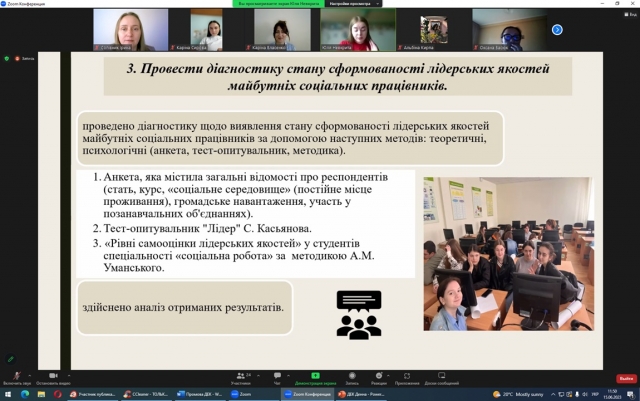Image resolution: width=640 pixels, height=401 pixels.
Task: Click the green annotation pencil icon
Action: pyautogui.click(x=11, y=359)
